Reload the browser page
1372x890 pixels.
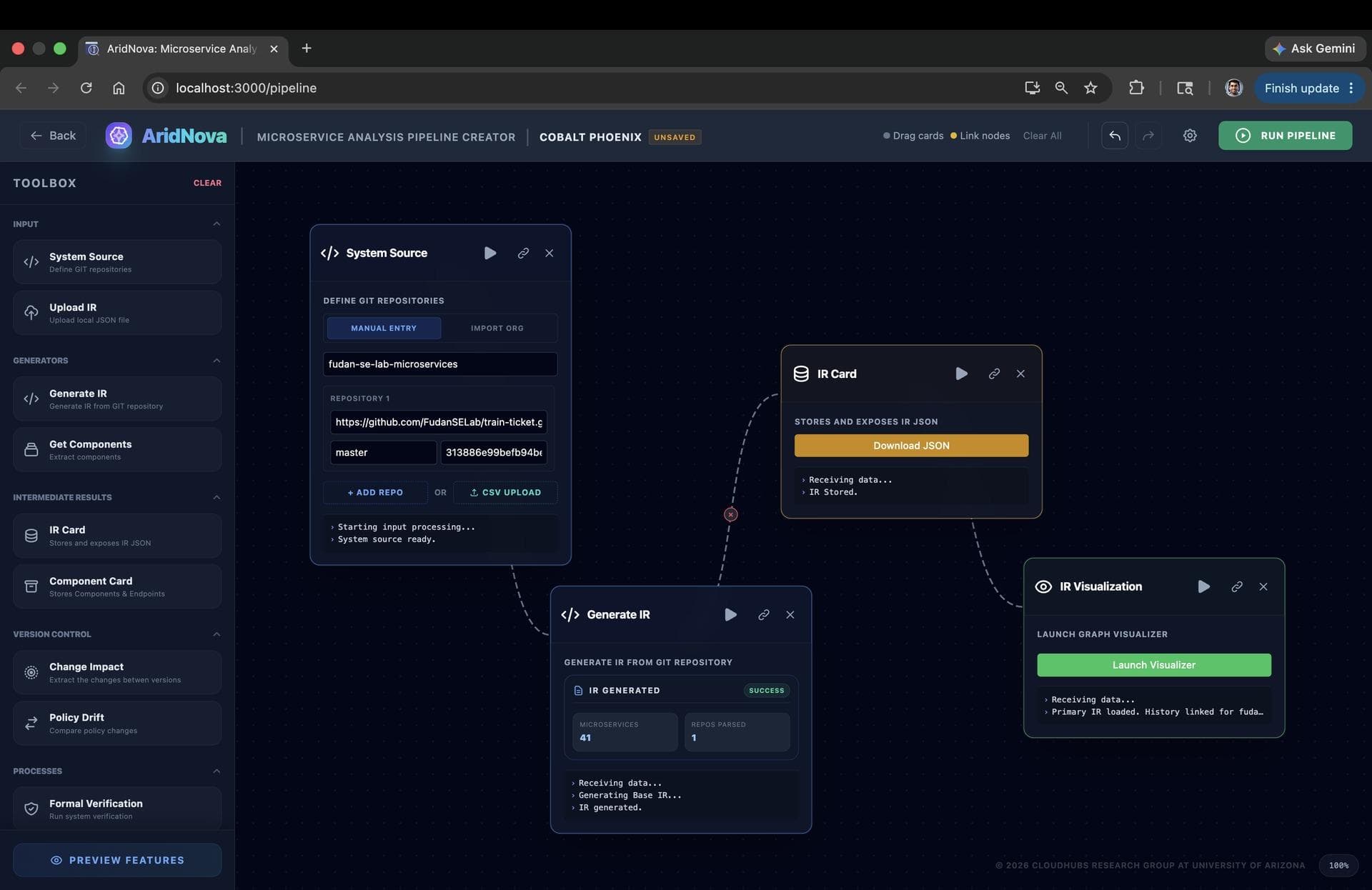pyautogui.click(x=86, y=88)
